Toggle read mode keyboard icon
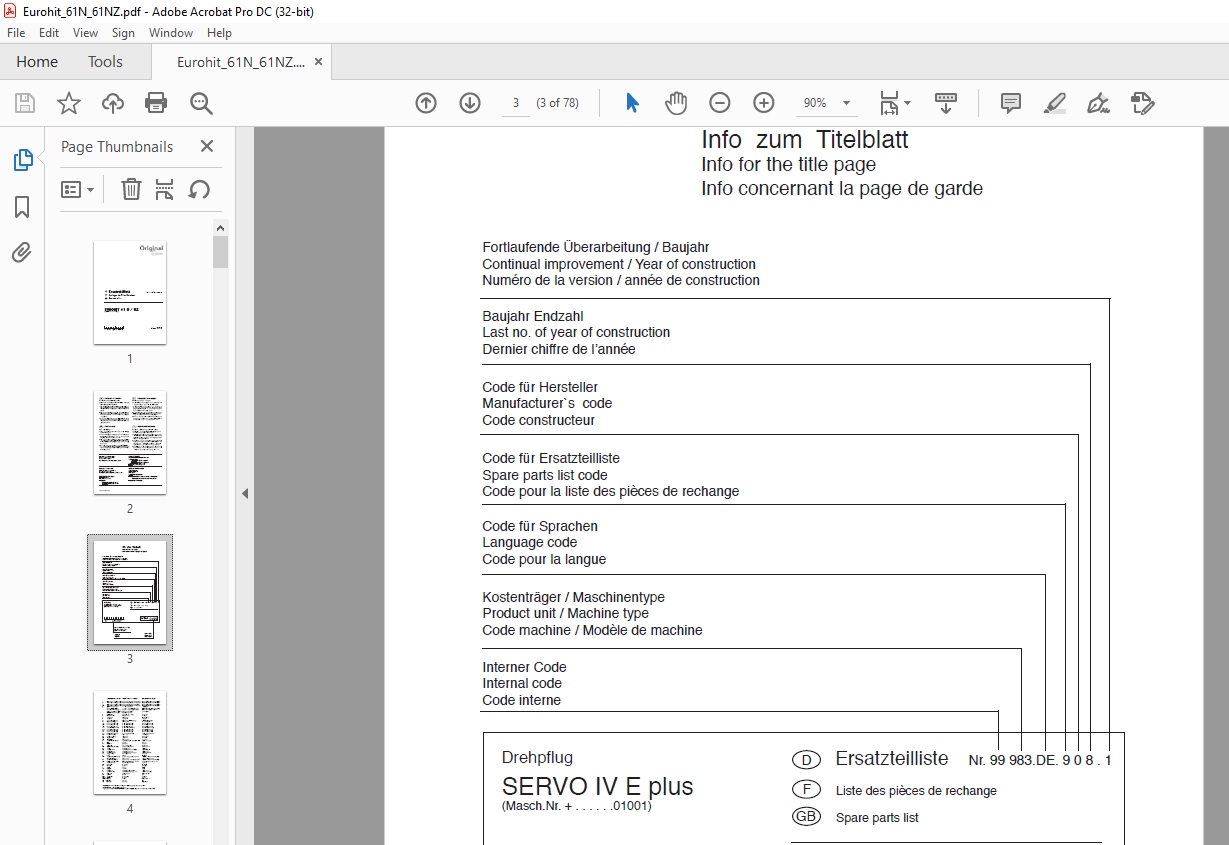 [x=946, y=103]
